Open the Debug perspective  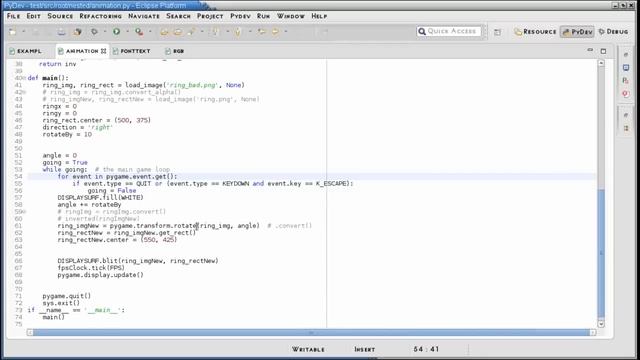pos(613,31)
